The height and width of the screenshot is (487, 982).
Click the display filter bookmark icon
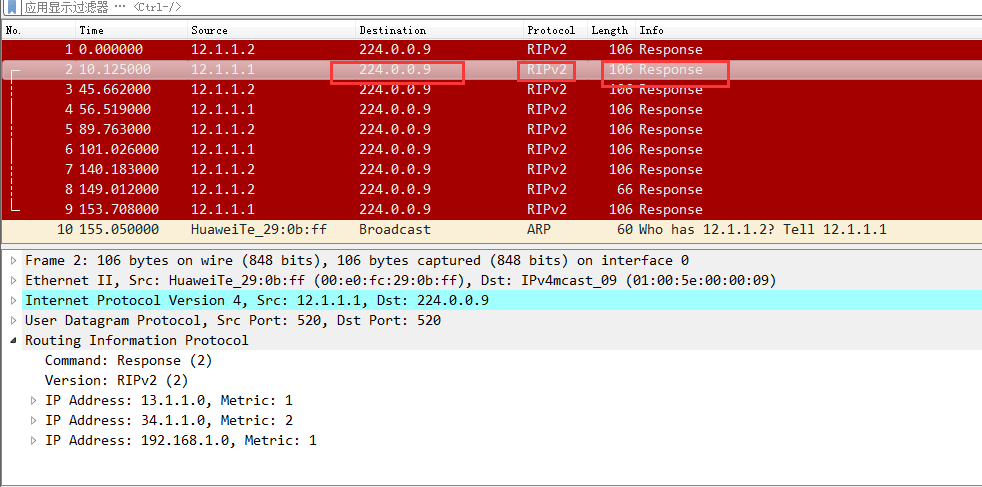(12, 8)
